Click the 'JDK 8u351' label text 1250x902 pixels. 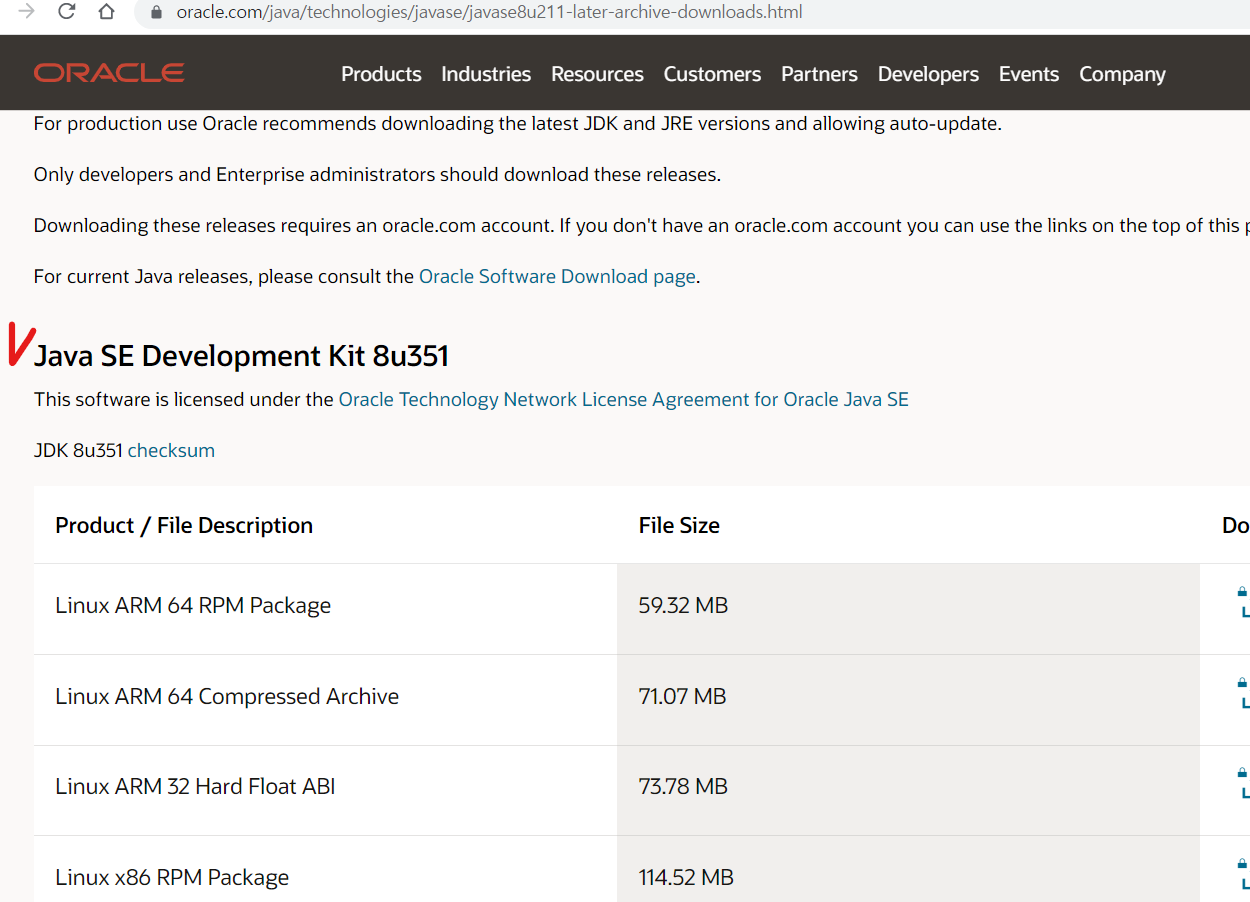click(x=78, y=450)
